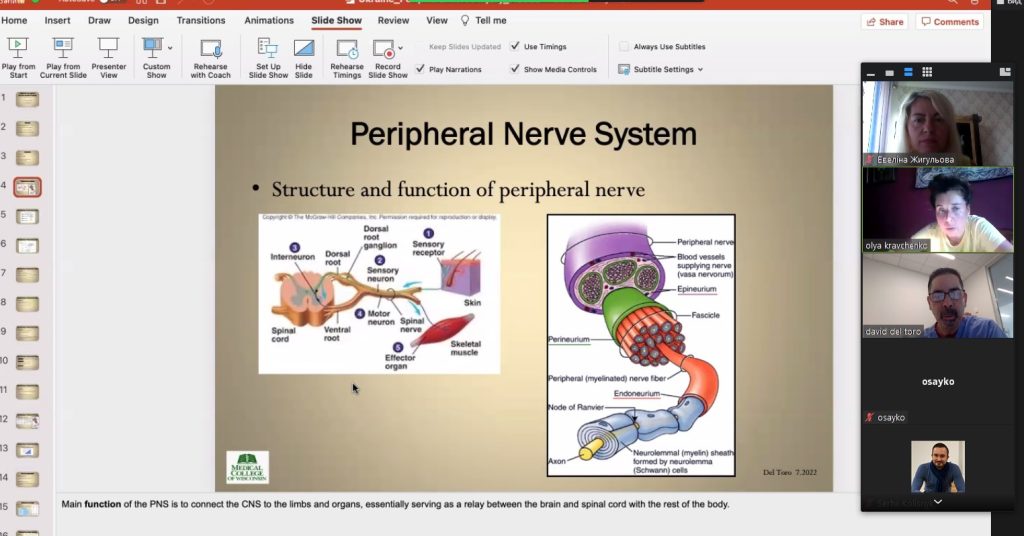Viewport: 1024px width, 536px height.
Task: Open Set Up Slide Show
Action: (x=268, y=47)
